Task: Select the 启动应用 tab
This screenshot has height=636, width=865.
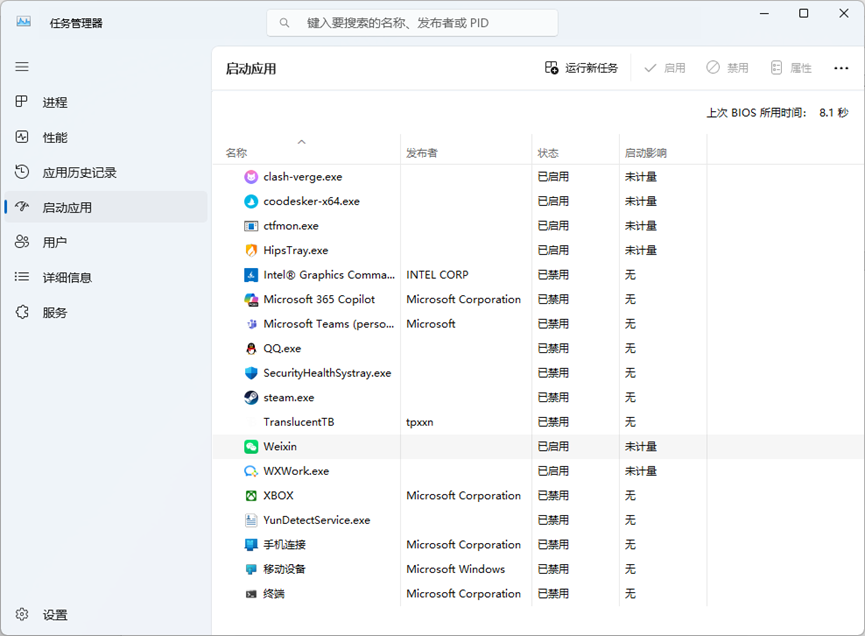Action: click(x=106, y=207)
